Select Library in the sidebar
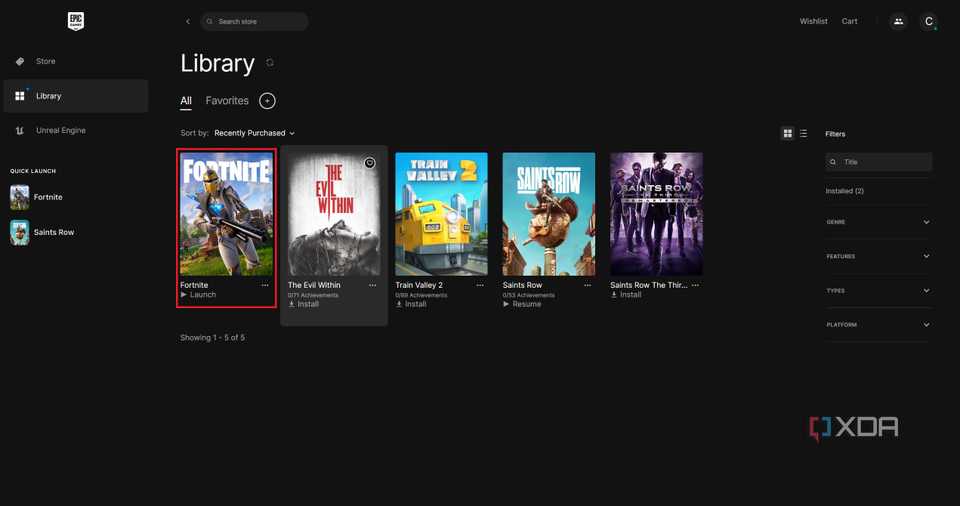Image resolution: width=960 pixels, height=506 pixels. tap(76, 96)
